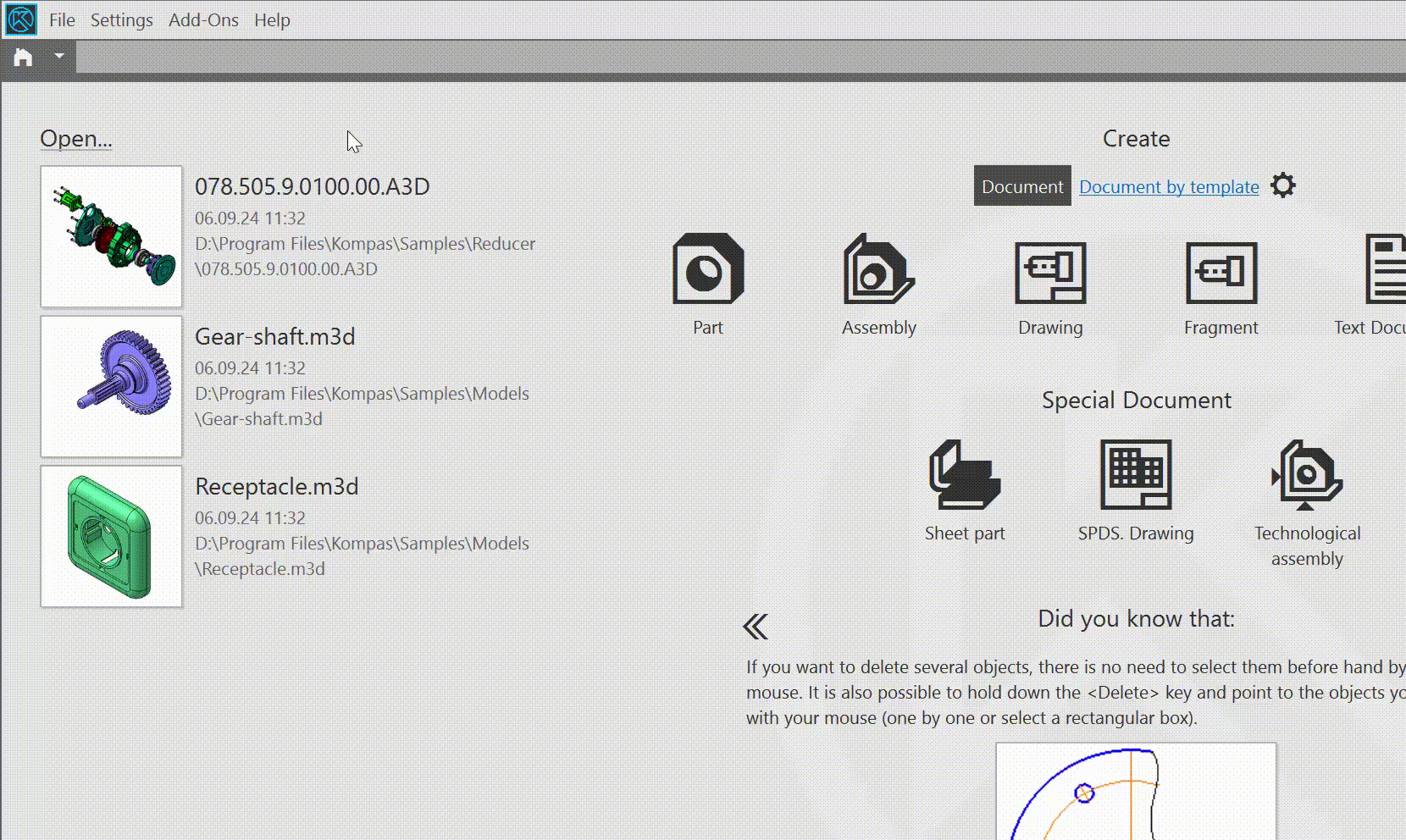This screenshot has height=840, width=1406.
Task: Click the Document by template link
Action: (1169, 187)
